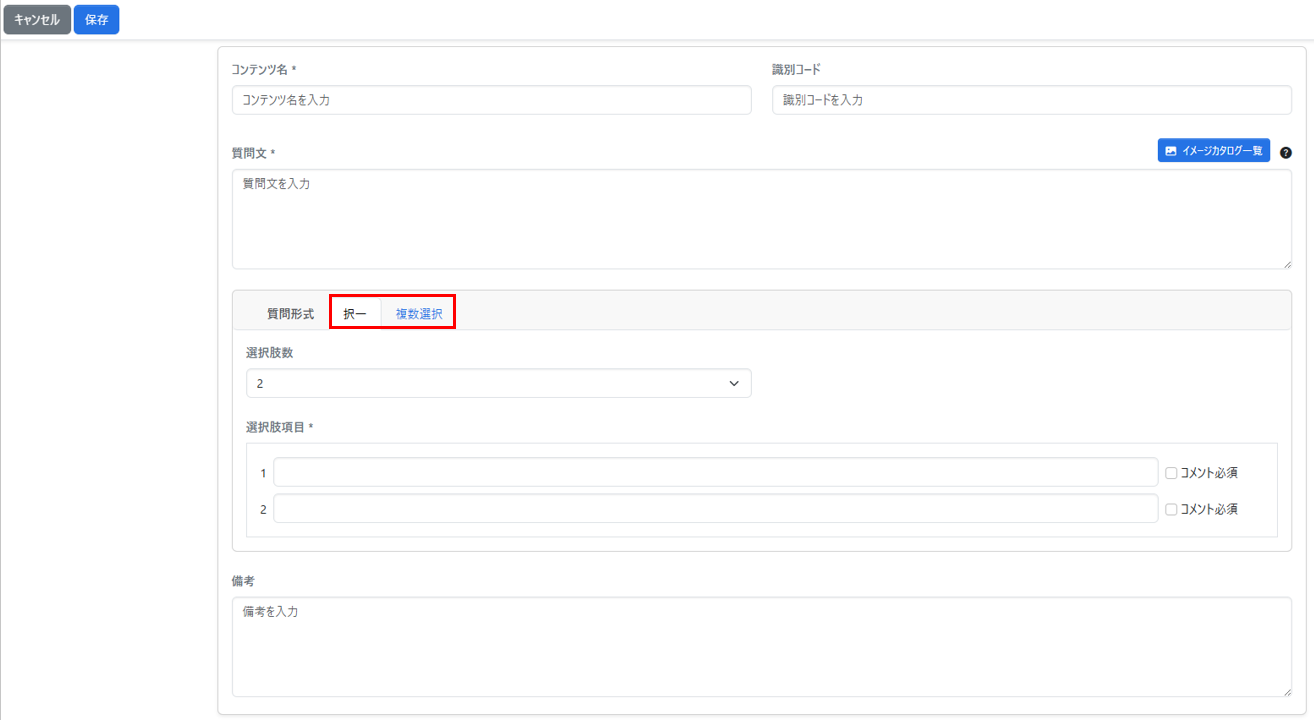Click the resize handle of the 備考 textarea
Image resolution: width=1314 pixels, height=720 pixels.
pos(1286,691)
